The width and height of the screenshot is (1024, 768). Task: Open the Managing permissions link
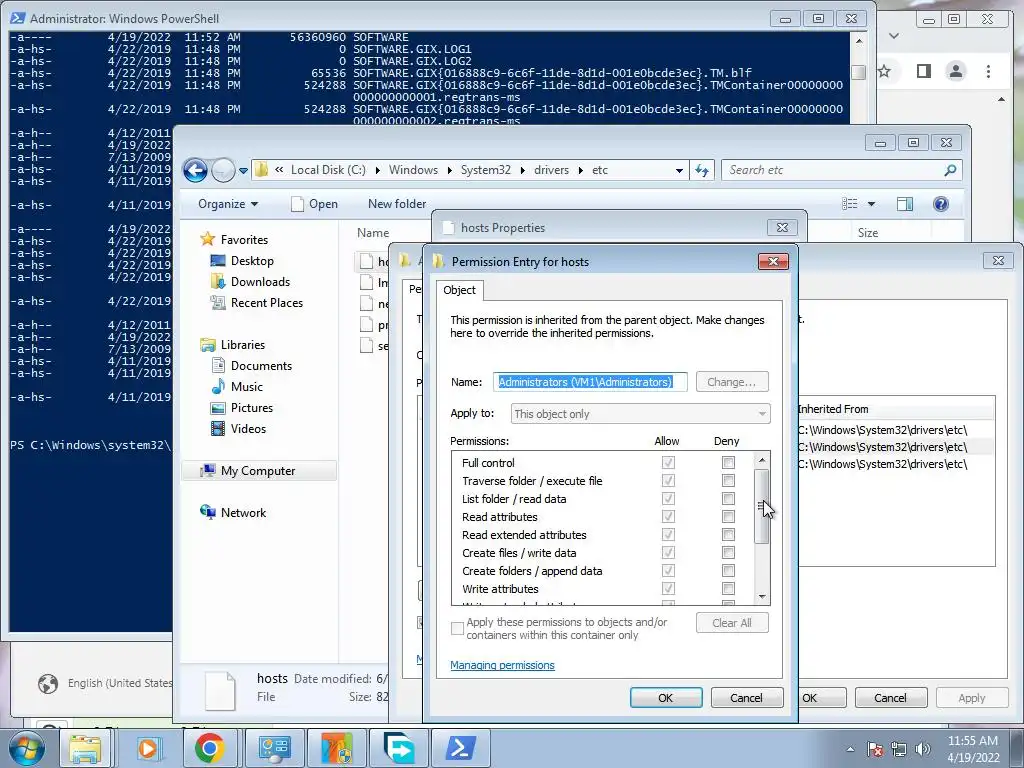point(502,665)
